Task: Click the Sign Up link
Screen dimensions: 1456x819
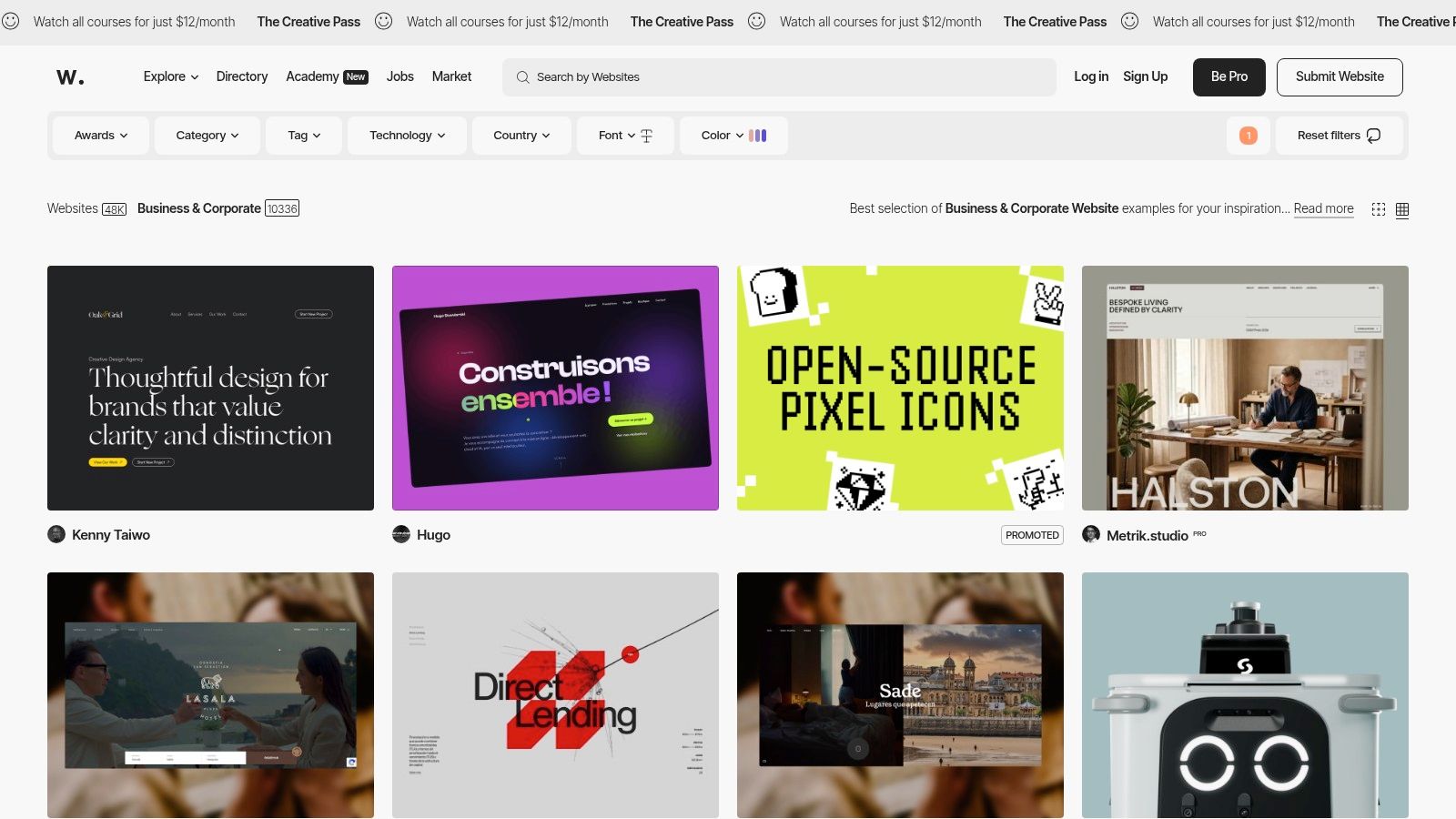Action: pyautogui.click(x=1146, y=76)
